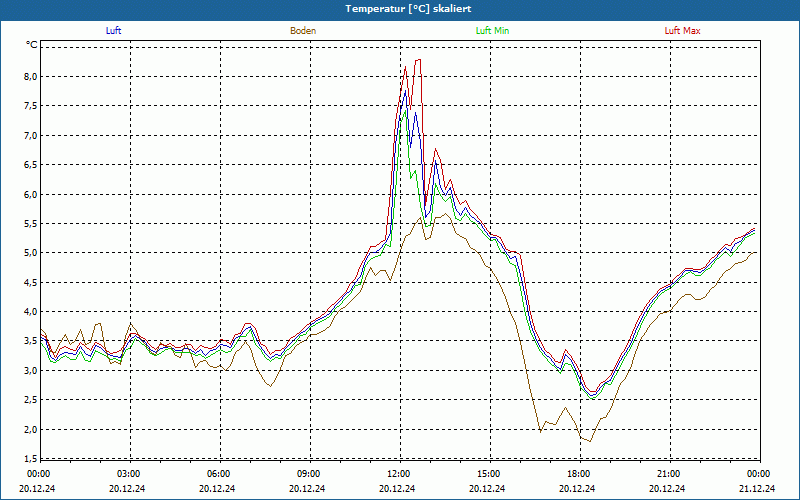The width and height of the screenshot is (800, 500).
Task: Click the '8,0' y-axis value
Action: coord(31,77)
